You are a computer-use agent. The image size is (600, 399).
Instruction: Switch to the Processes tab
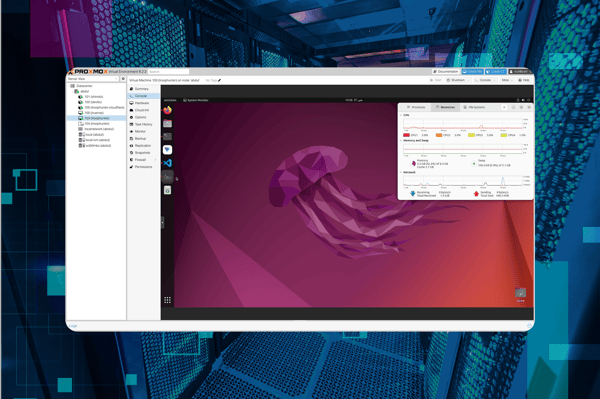[x=416, y=107]
